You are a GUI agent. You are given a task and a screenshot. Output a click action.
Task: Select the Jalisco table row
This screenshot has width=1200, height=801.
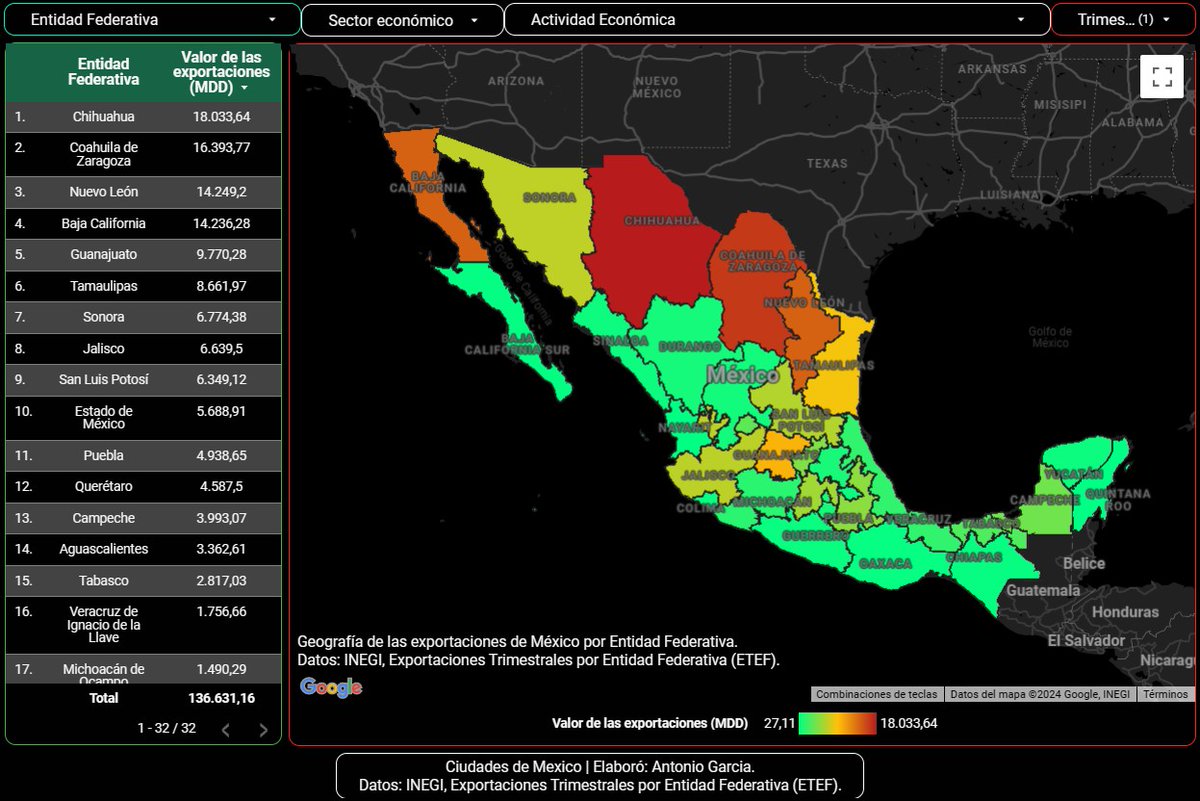point(144,349)
